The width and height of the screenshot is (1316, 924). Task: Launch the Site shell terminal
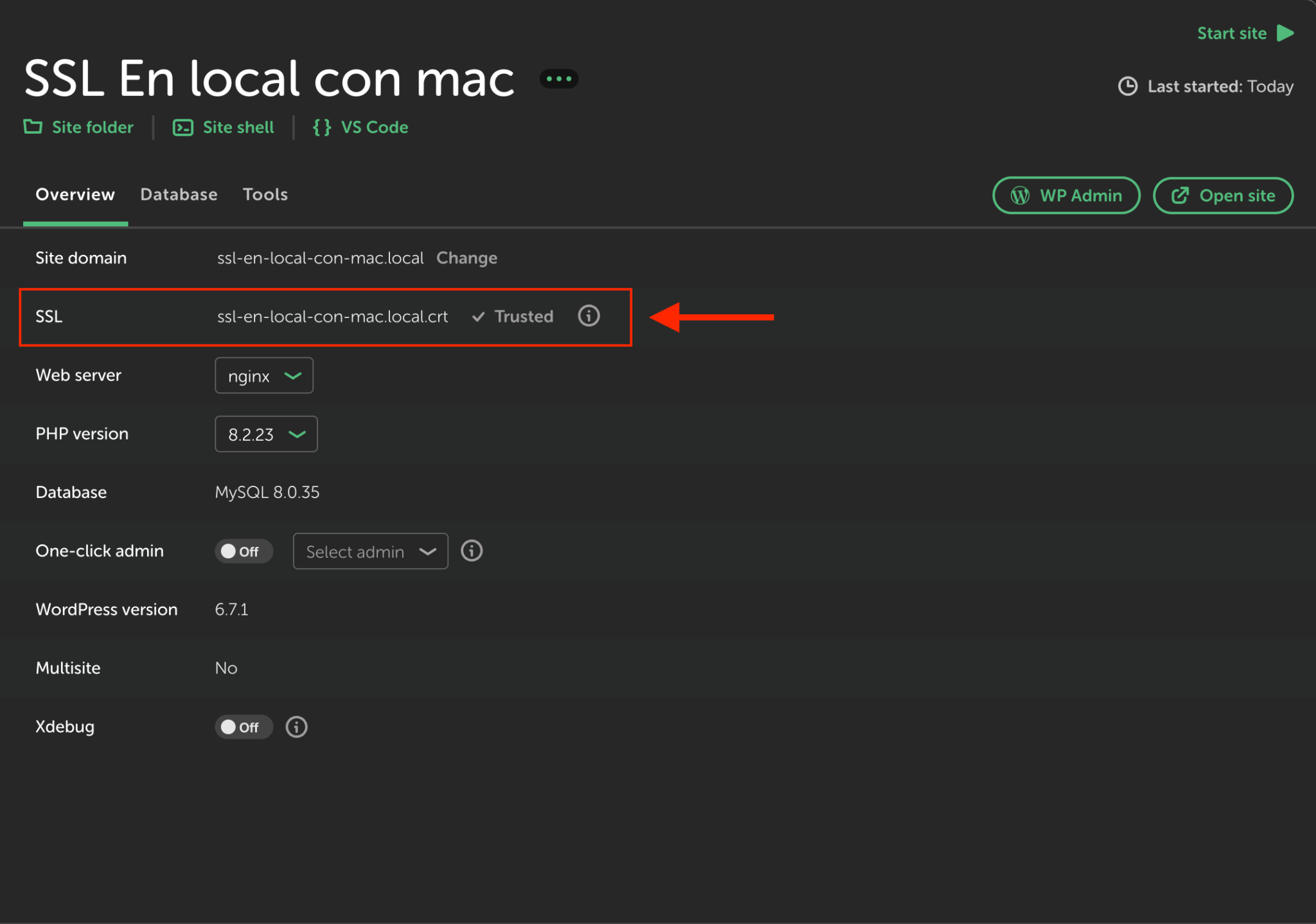(223, 127)
